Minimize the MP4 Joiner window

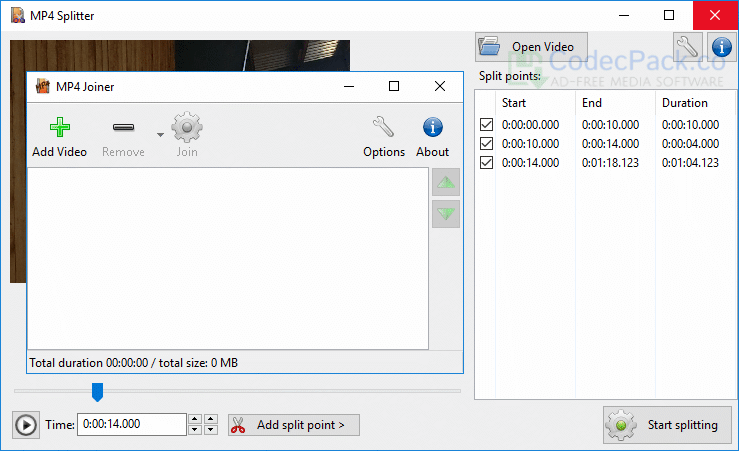(x=349, y=86)
